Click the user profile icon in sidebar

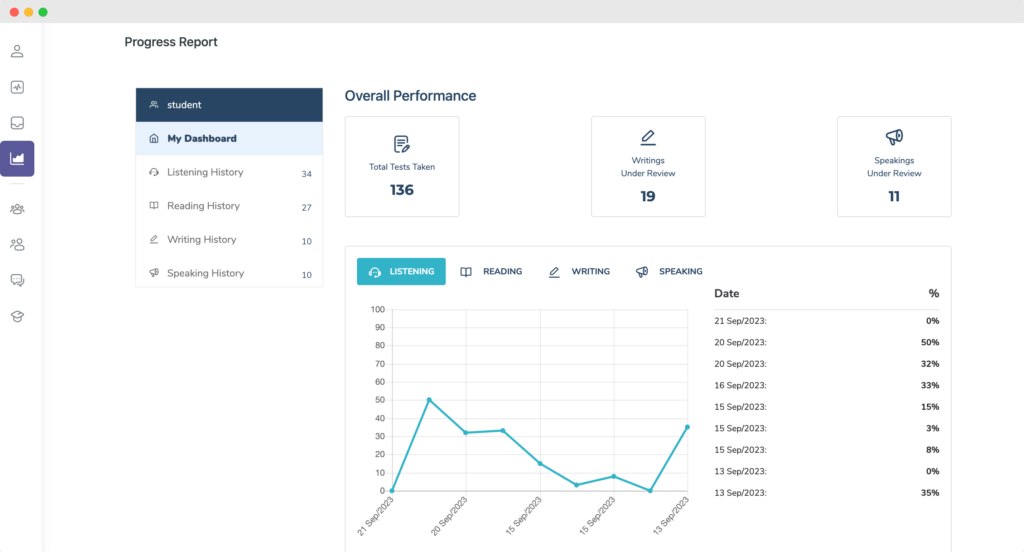point(17,51)
